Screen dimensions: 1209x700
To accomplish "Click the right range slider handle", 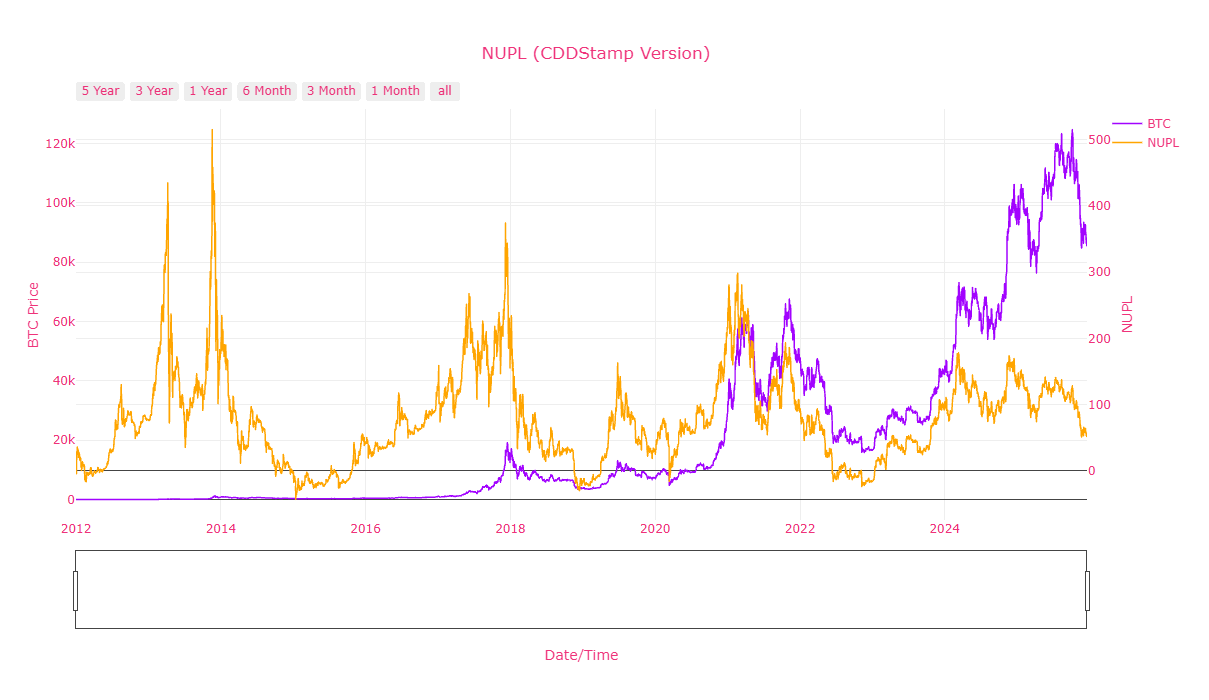I will (1087, 590).
